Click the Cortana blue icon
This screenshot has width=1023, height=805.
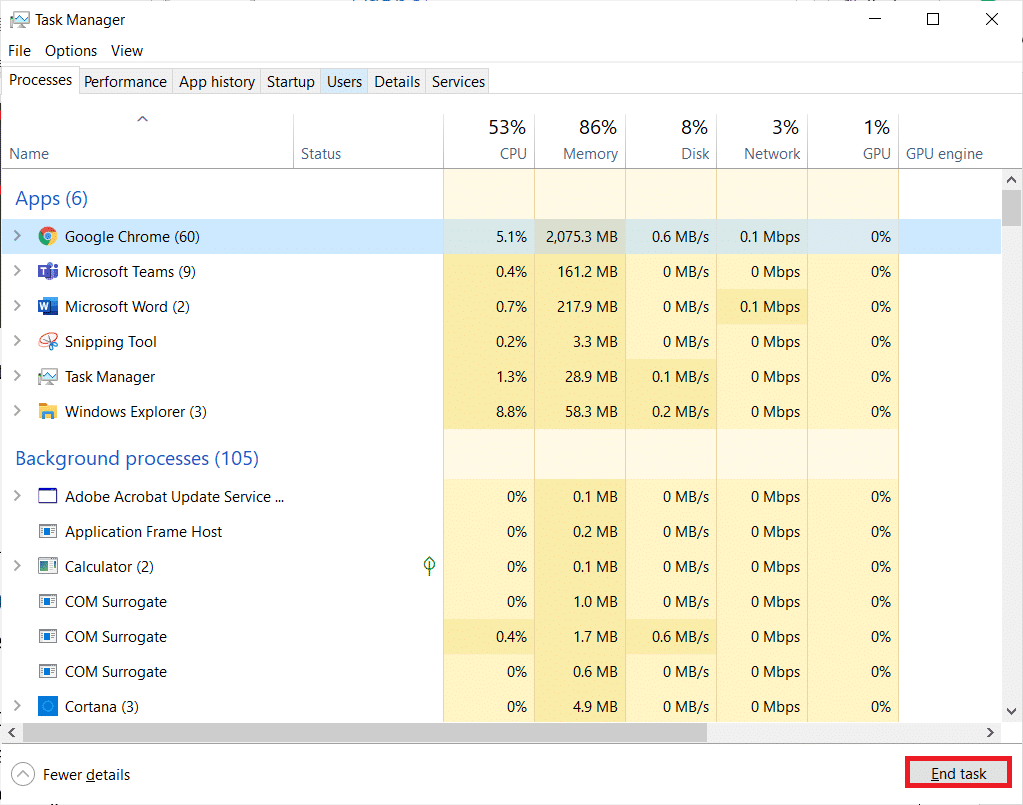tap(48, 706)
